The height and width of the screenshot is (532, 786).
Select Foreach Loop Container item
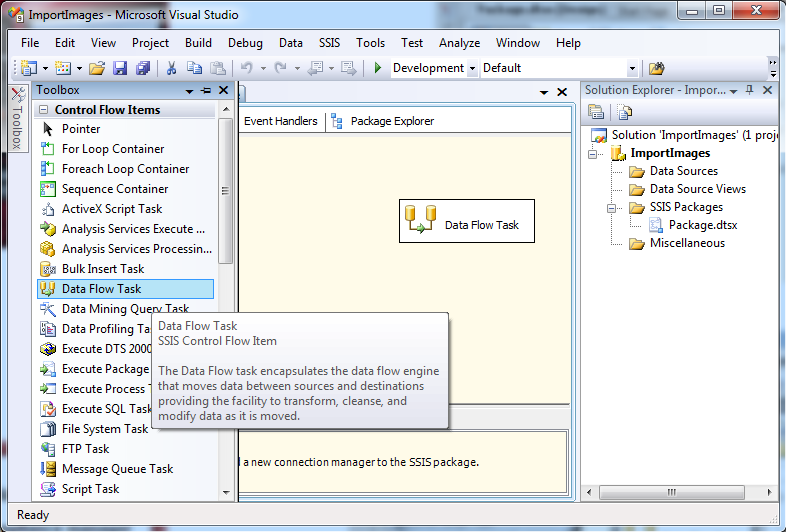(125, 169)
